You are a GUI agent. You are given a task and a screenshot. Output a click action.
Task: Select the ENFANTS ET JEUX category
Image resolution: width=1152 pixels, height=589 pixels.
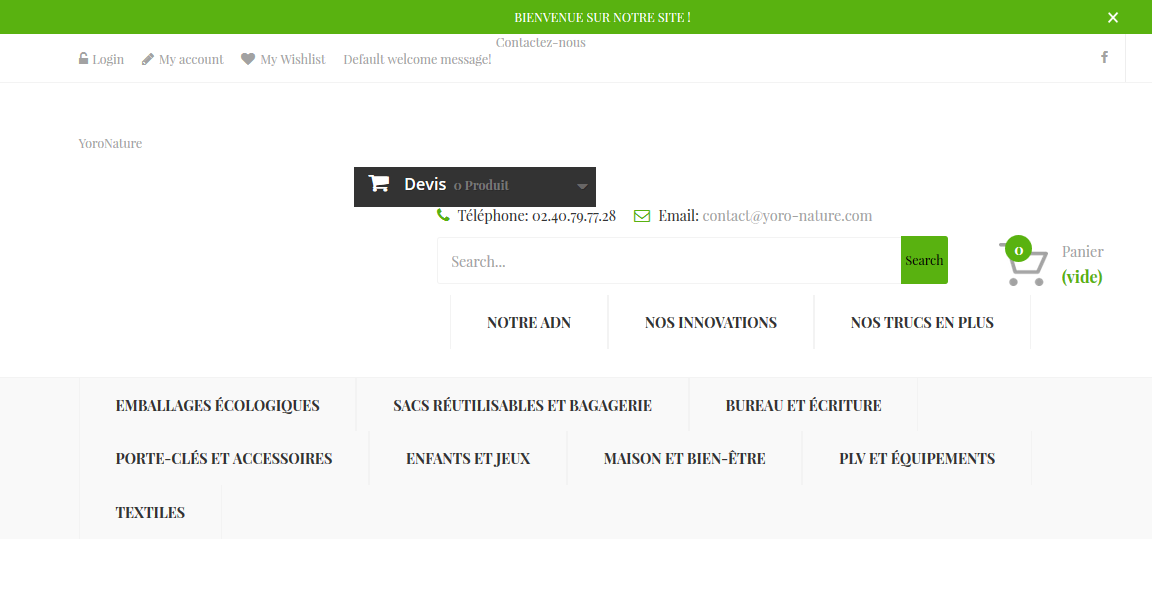[468, 458]
